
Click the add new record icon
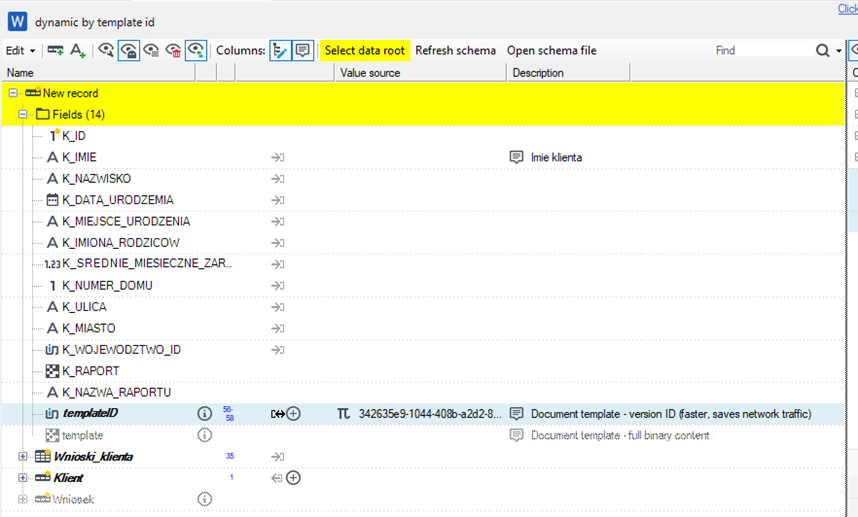click(x=55, y=50)
